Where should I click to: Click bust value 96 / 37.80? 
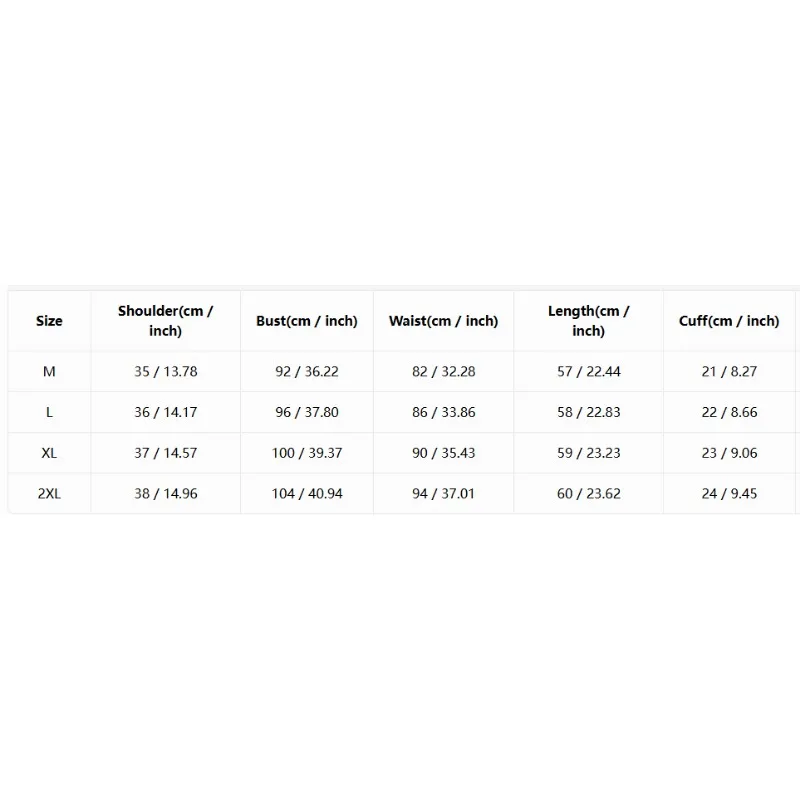click(x=307, y=412)
